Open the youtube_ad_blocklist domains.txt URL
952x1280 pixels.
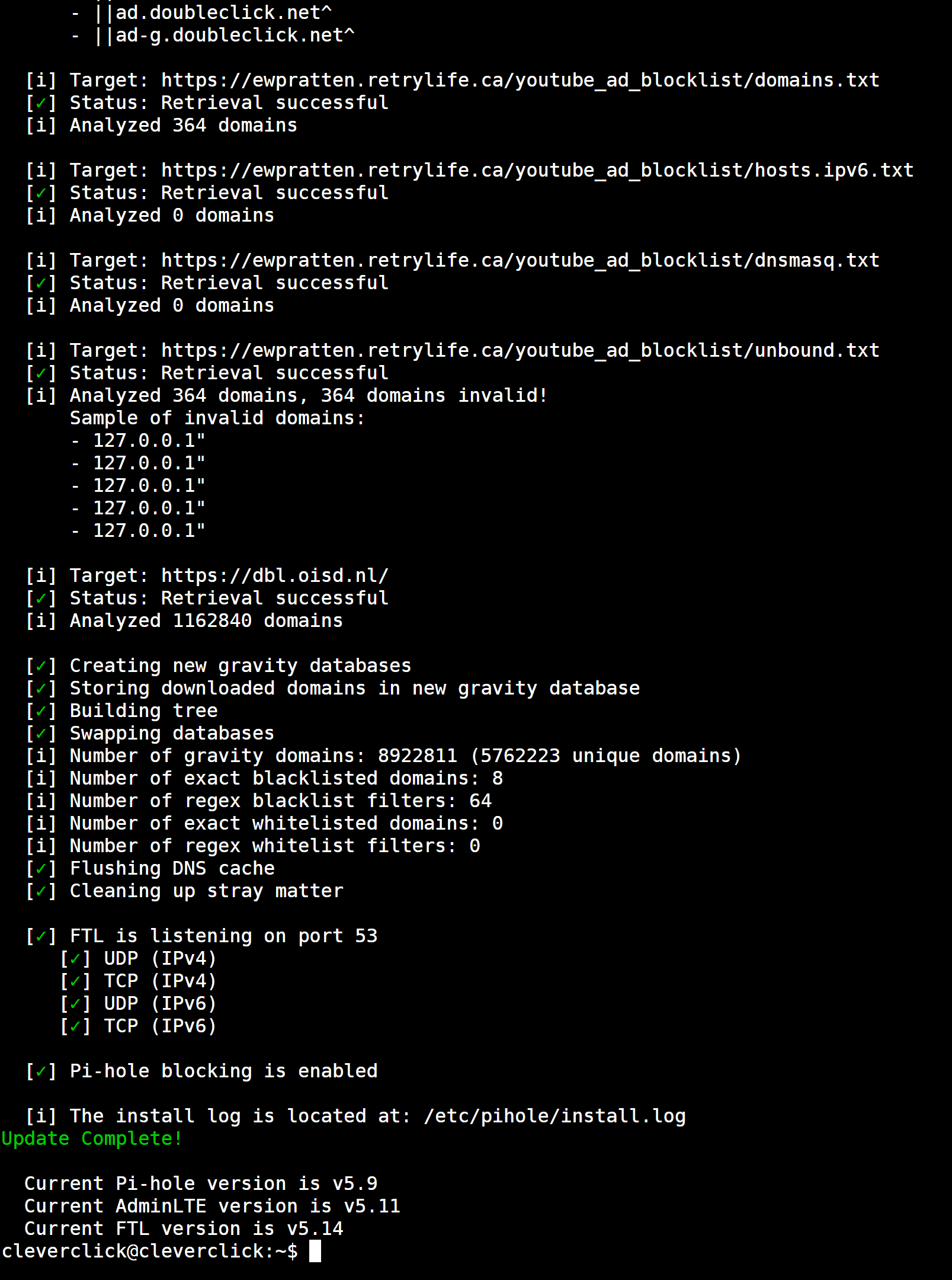(520, 80)
